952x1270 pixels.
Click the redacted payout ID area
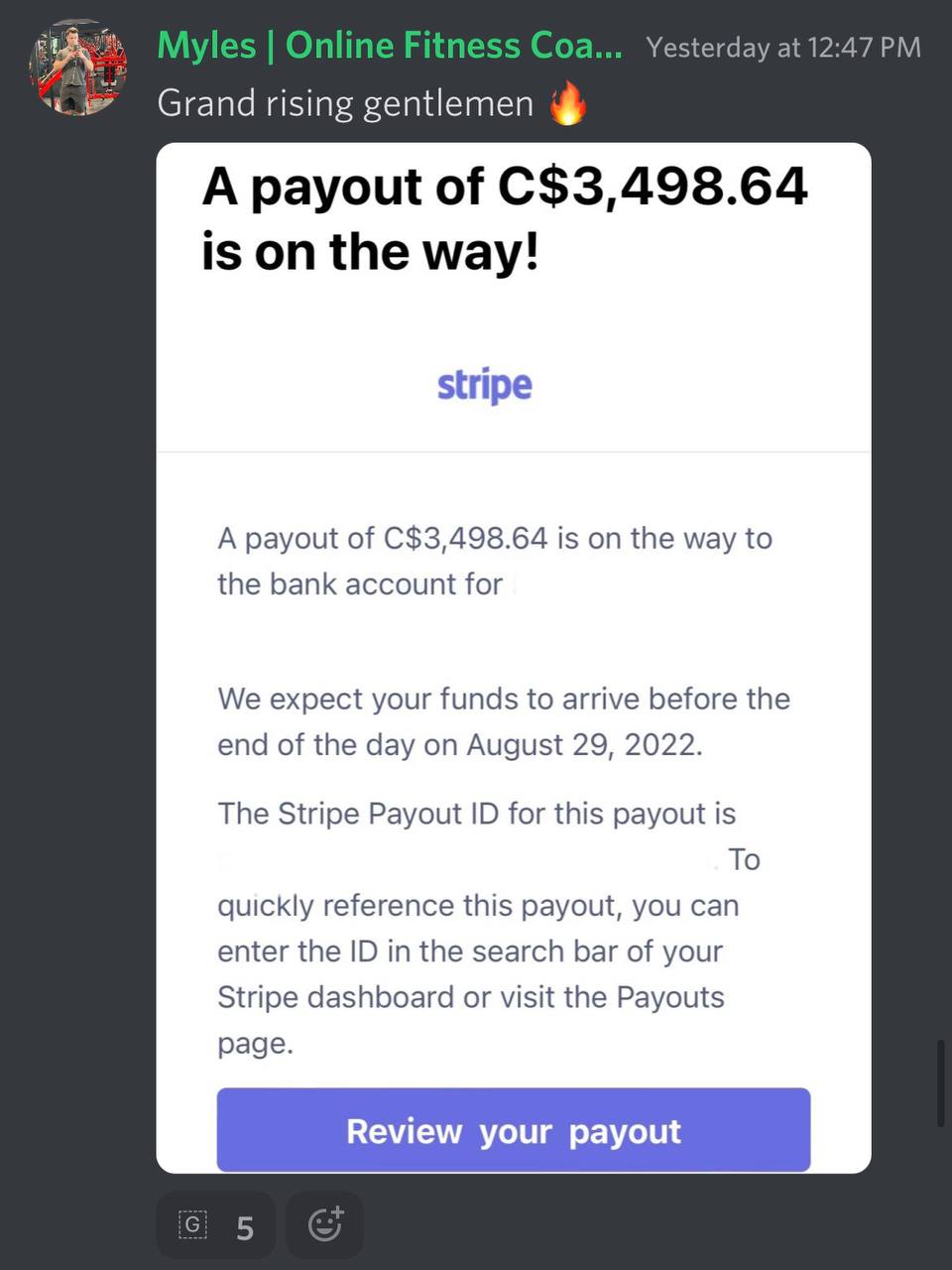[x=466, y=859]
